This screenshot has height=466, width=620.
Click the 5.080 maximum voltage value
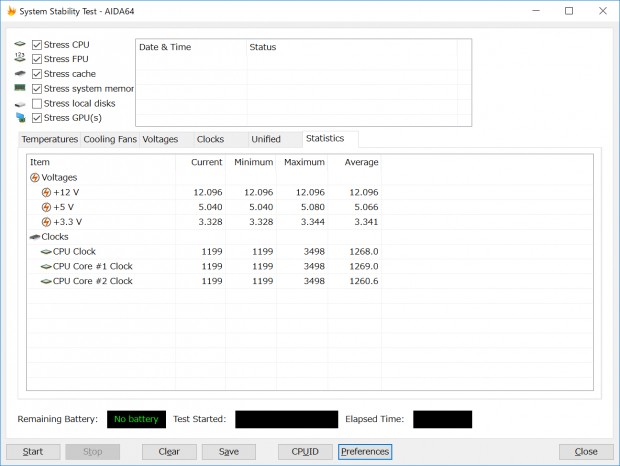(312, 207)
